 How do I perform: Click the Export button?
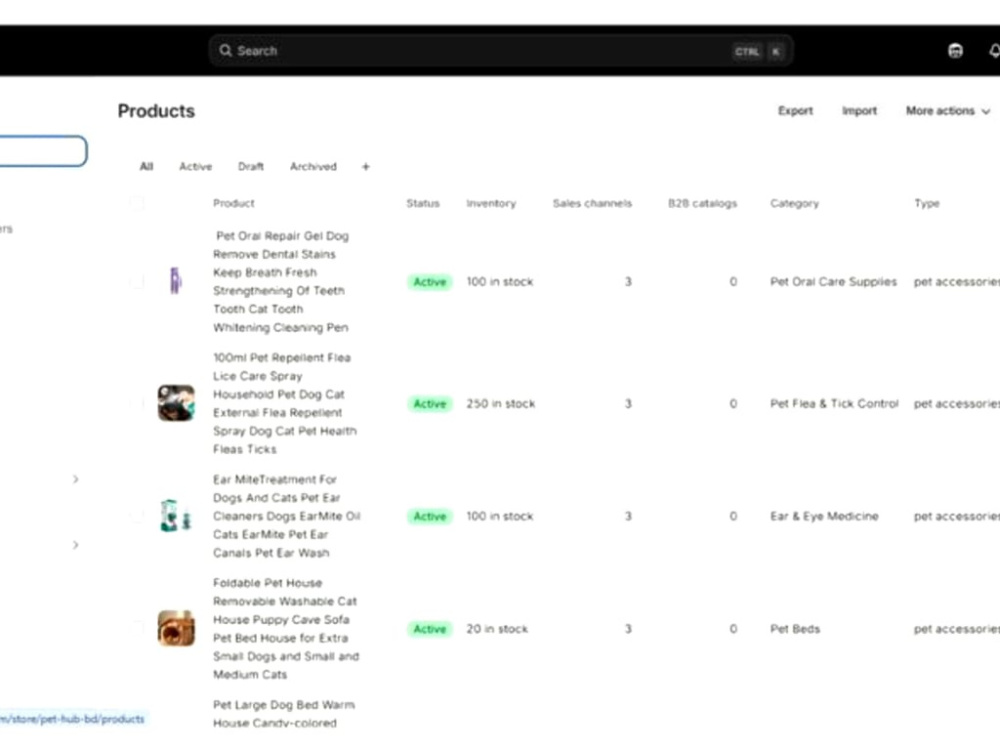point(795,111)
